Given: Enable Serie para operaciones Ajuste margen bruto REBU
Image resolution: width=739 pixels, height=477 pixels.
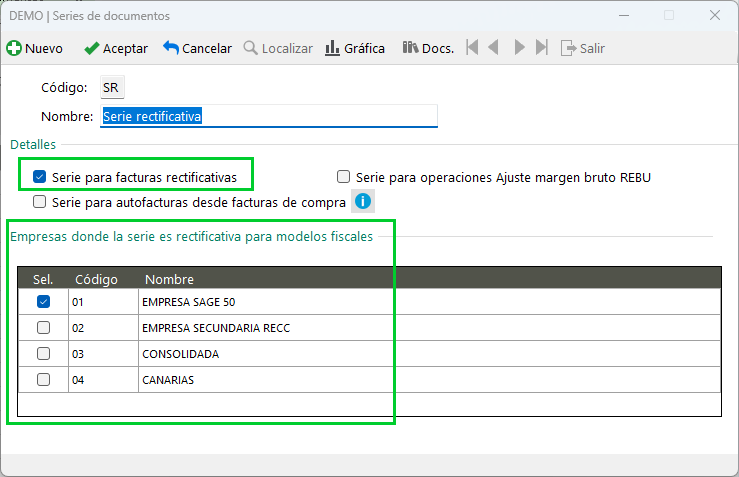Looking at the screenshot, I should (344, 177).
